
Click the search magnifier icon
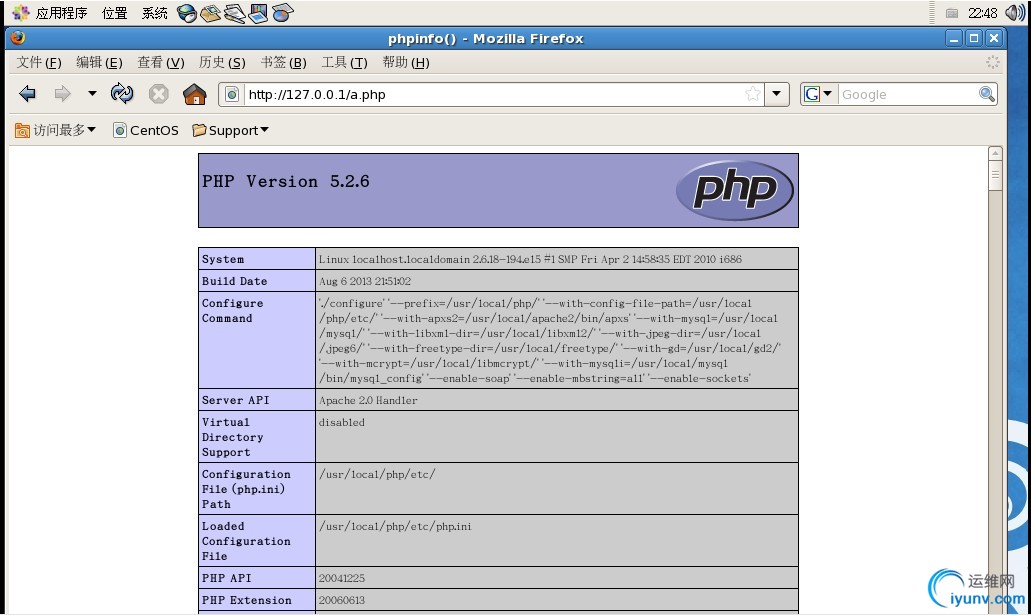pos(987,94)
